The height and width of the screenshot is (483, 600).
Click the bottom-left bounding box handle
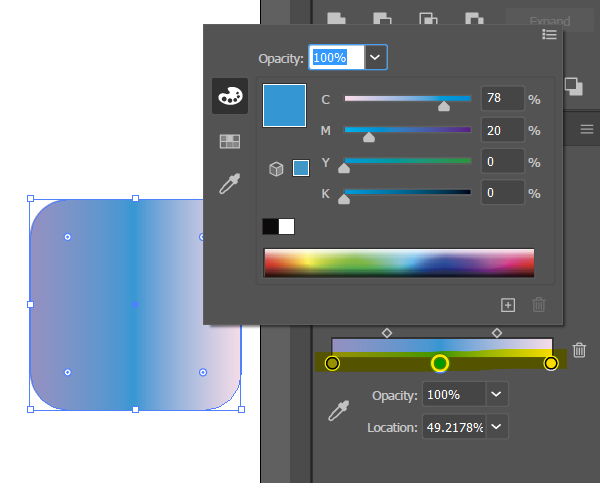(31, 410)
